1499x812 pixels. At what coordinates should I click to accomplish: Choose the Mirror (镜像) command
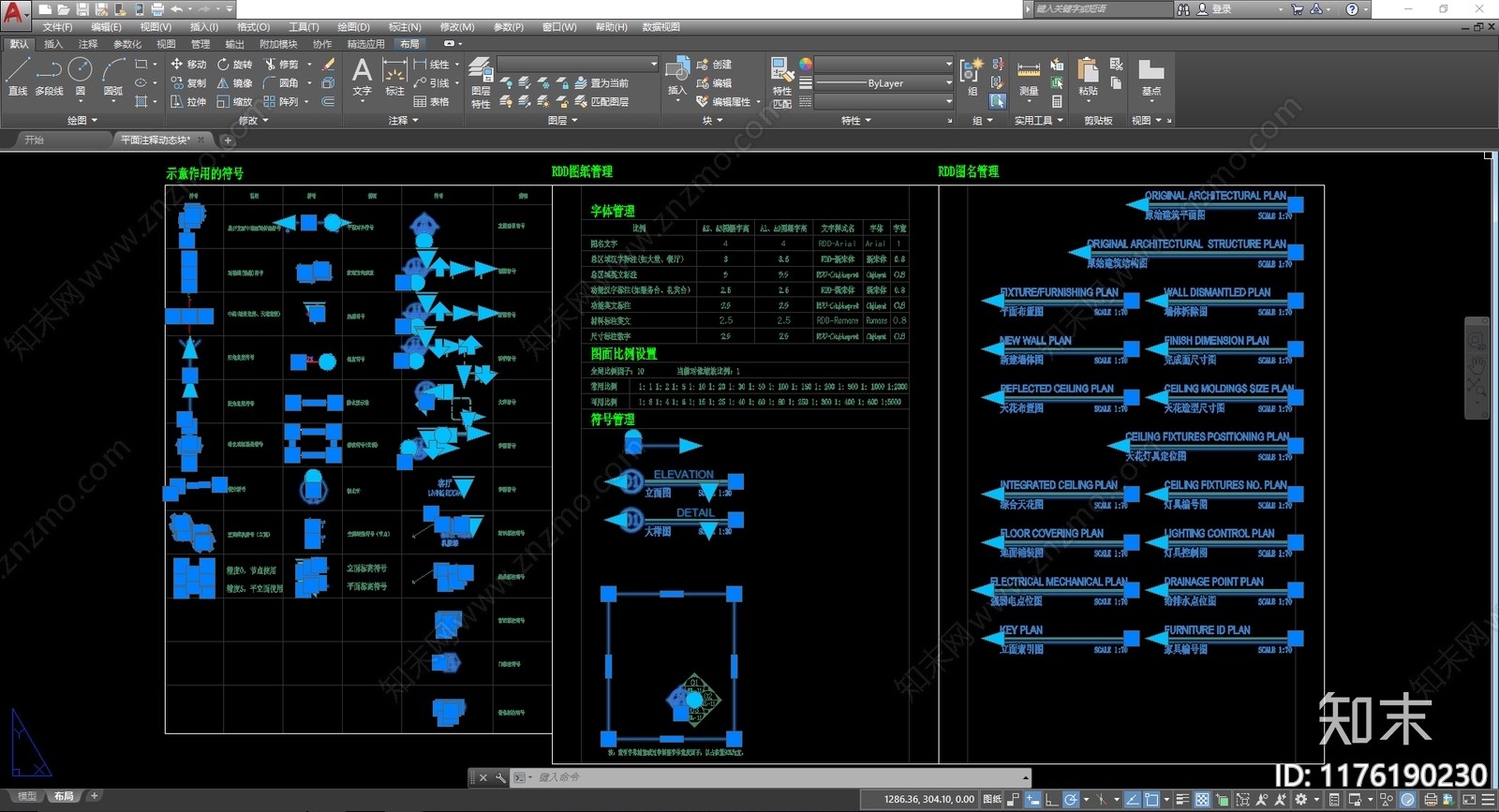click(x=234, y=83)
